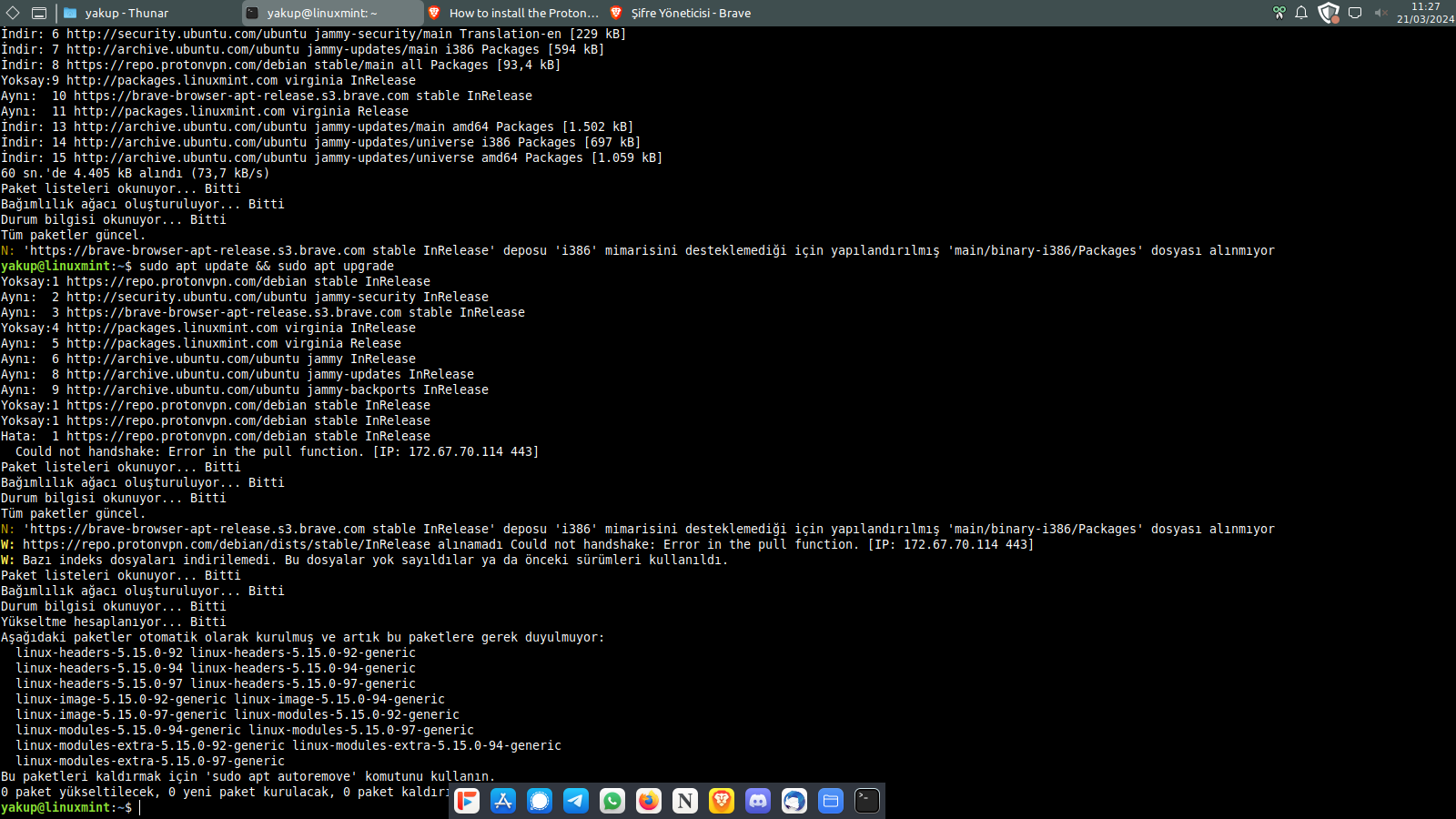Click the 'Hata: 1 https://repo.protonvpn.com' line
The height and width of the screenshot is (819, 1456).
[x=216, y=436]
